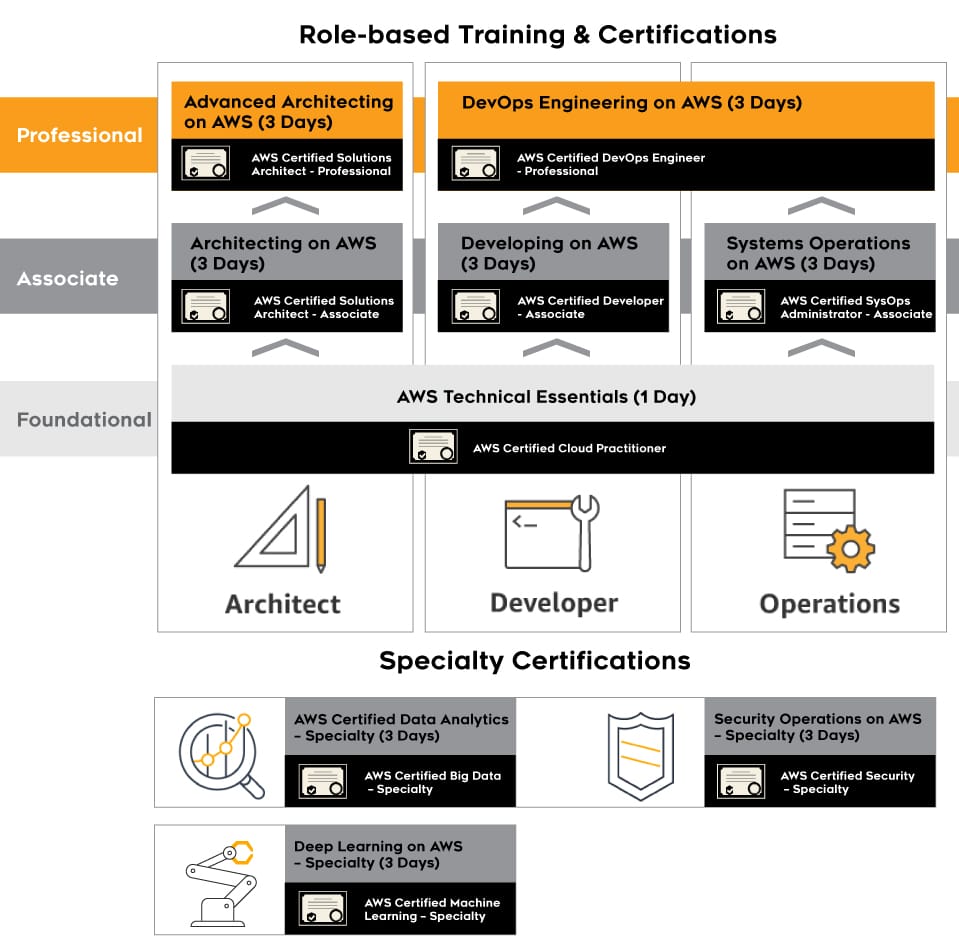Click "AWS Certified Solutions Architect - Associate" text
This screenshot has height=950, width=959.
[324, 307]
